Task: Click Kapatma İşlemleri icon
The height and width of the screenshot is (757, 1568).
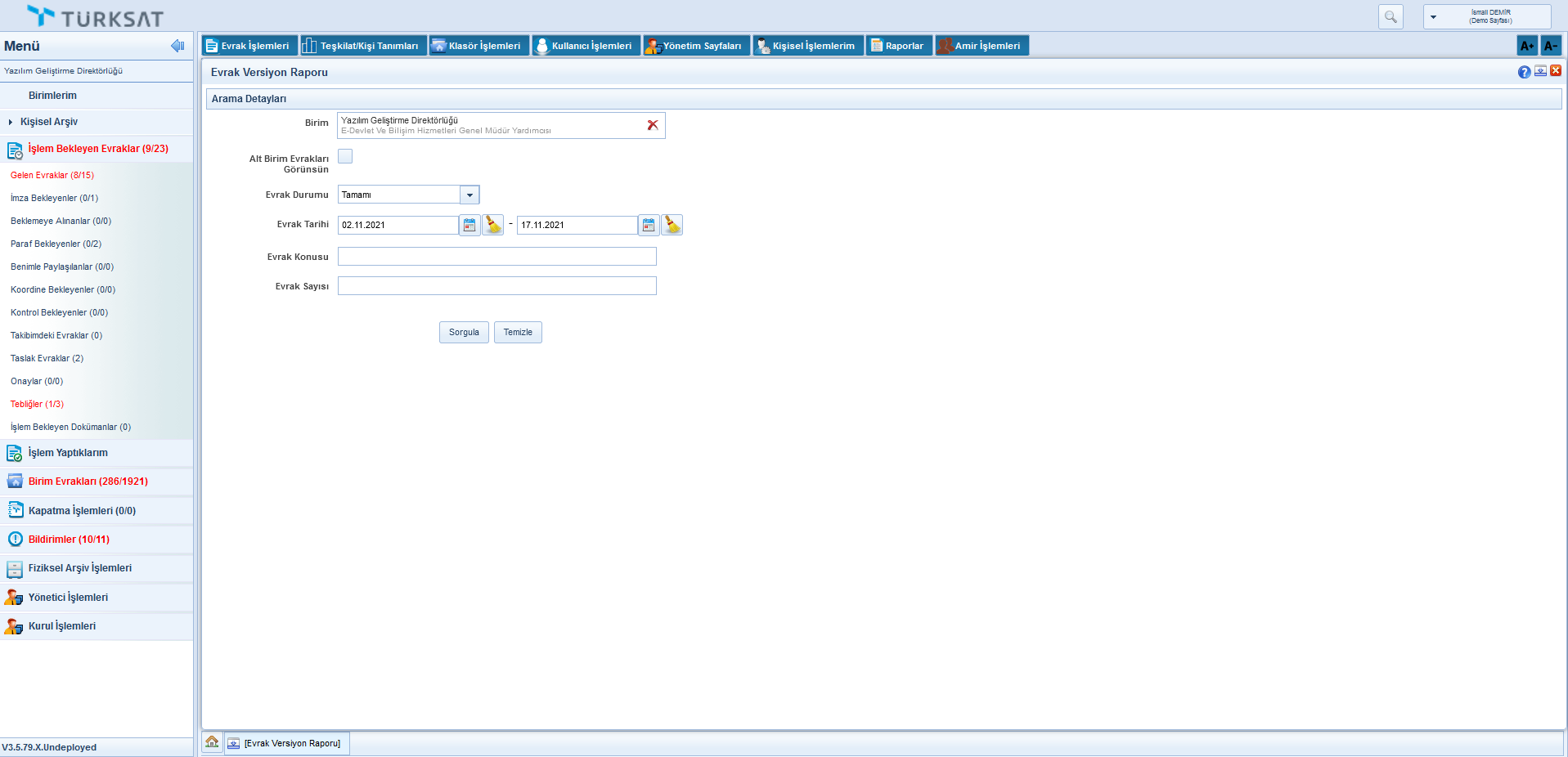Action: tap(15, 510)
